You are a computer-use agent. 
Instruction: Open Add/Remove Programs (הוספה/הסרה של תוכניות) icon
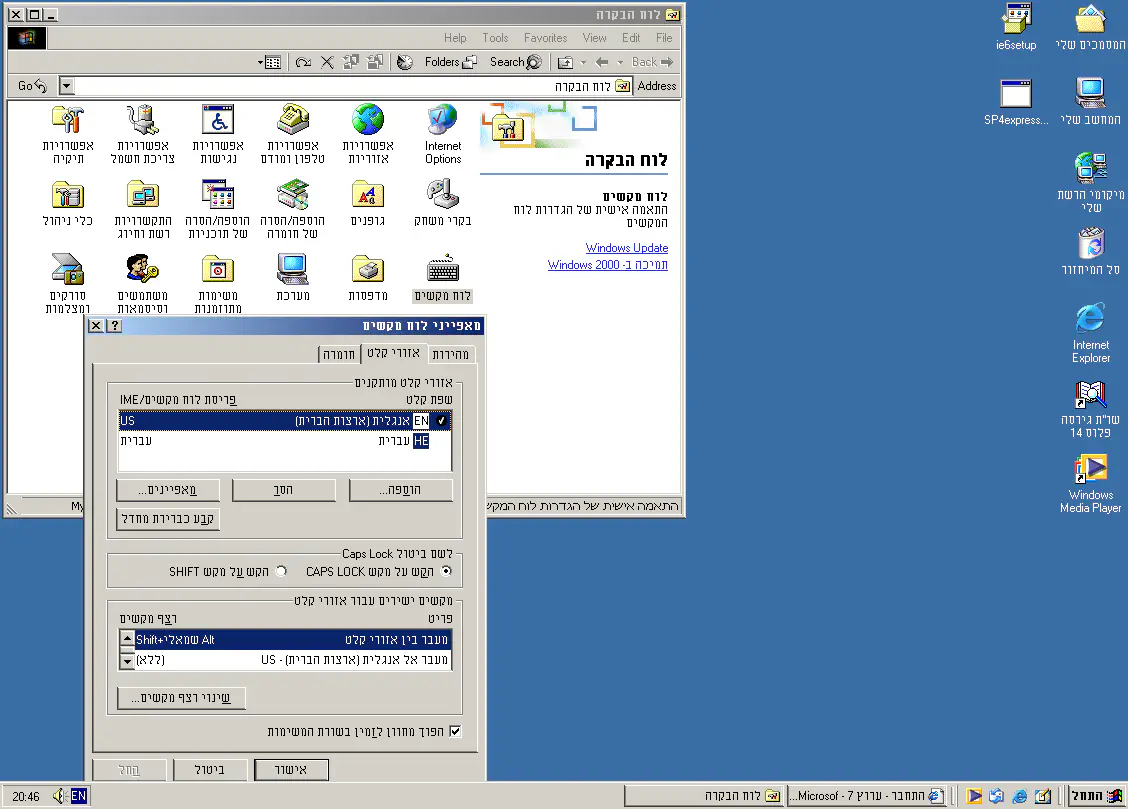[217, 194]
